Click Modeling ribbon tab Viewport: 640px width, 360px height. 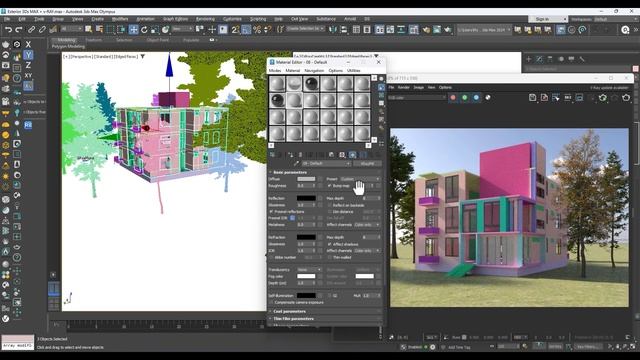[67, 40]
